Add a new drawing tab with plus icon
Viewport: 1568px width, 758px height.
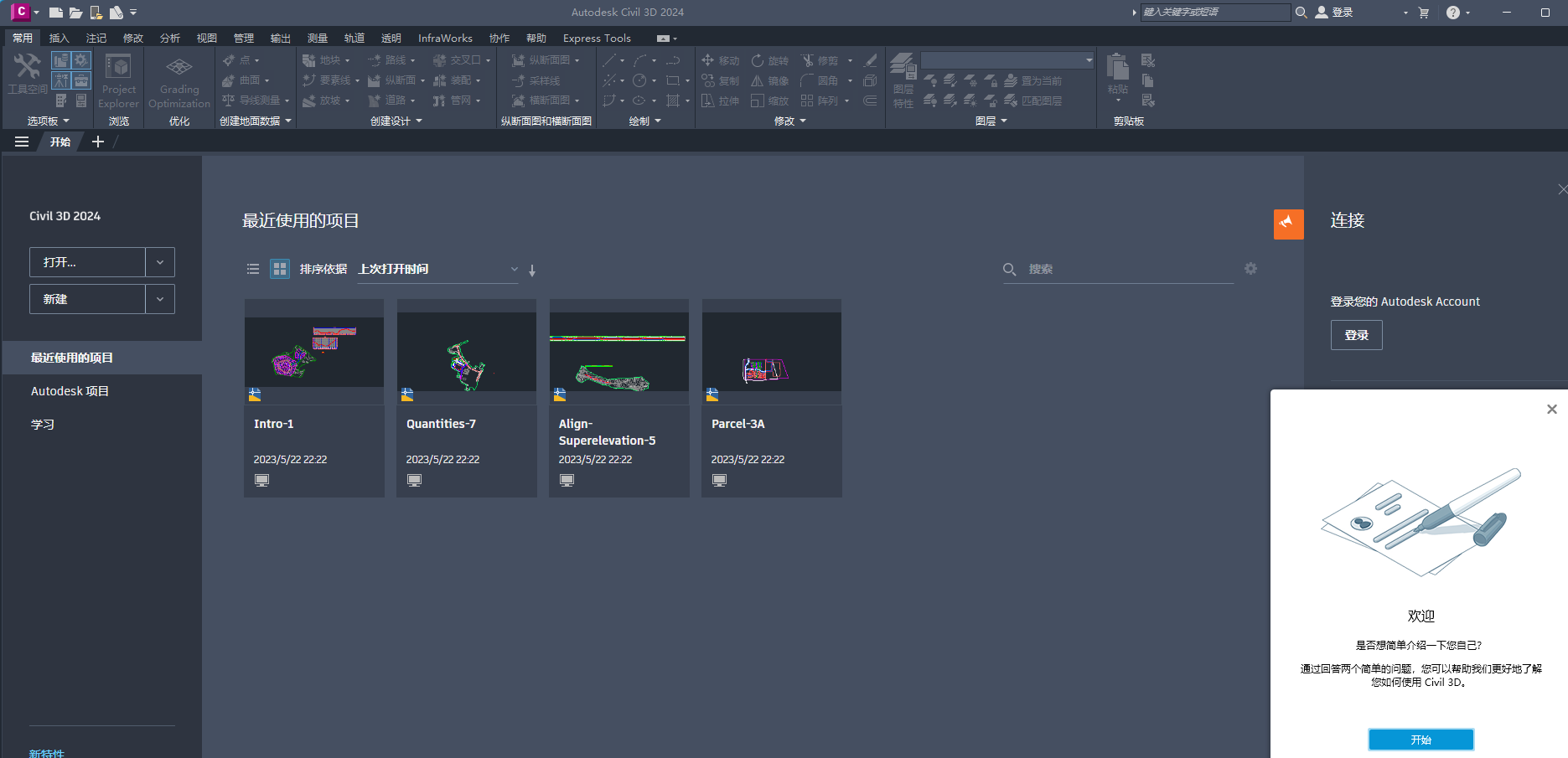tap(98, 142)
